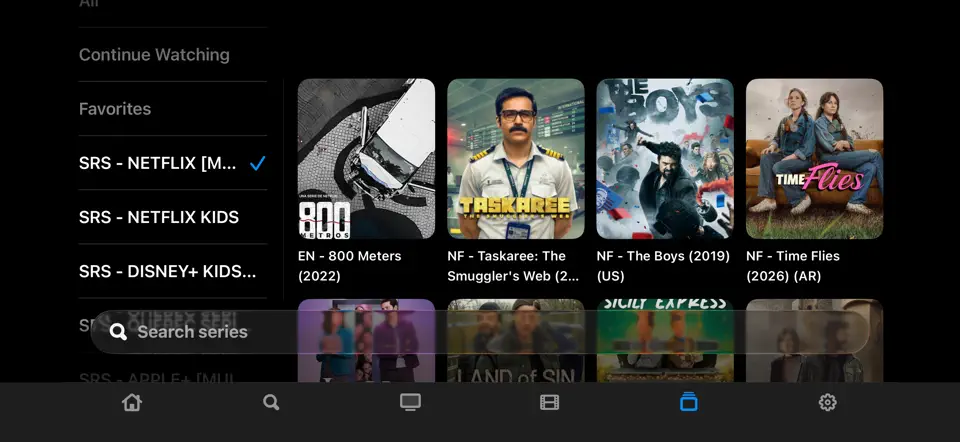Image resolution: width=960 pixels, height=442 pixels.
Task: Click the magnifier icon in search field
Action: click(x=118, y=332)
